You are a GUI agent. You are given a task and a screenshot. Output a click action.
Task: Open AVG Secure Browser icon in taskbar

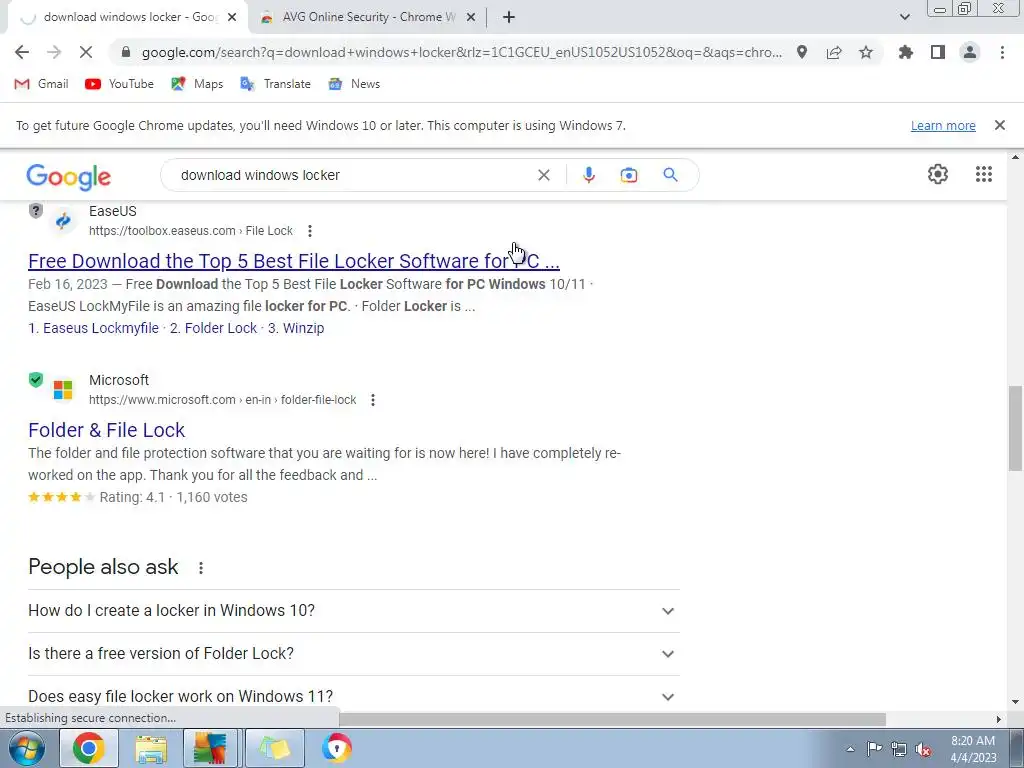click(336, 748)
